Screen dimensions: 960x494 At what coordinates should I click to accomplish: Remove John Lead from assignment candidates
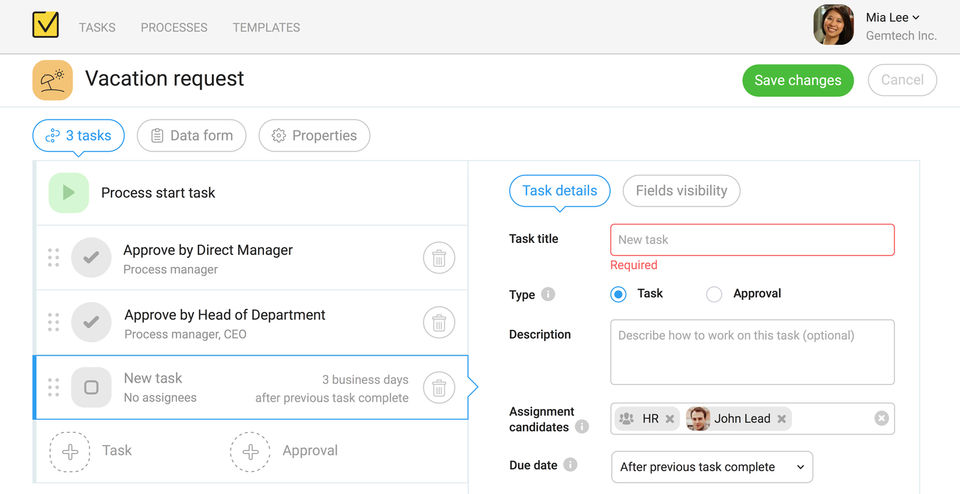(x=782, y=419)
